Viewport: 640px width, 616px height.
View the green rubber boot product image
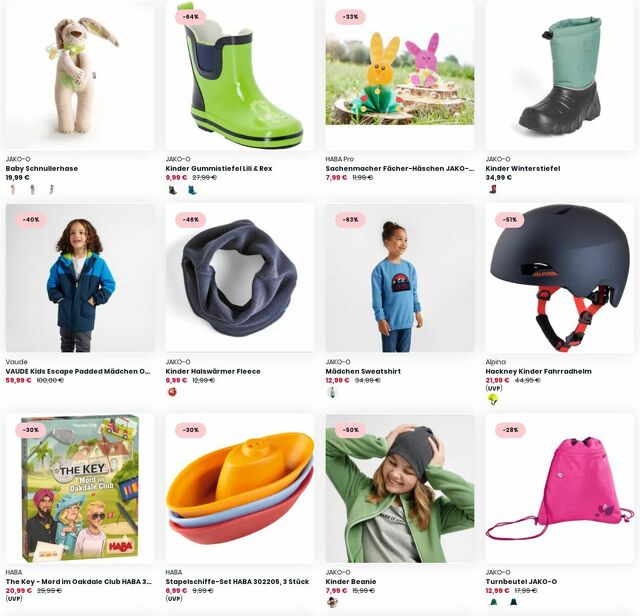point(240,76)
